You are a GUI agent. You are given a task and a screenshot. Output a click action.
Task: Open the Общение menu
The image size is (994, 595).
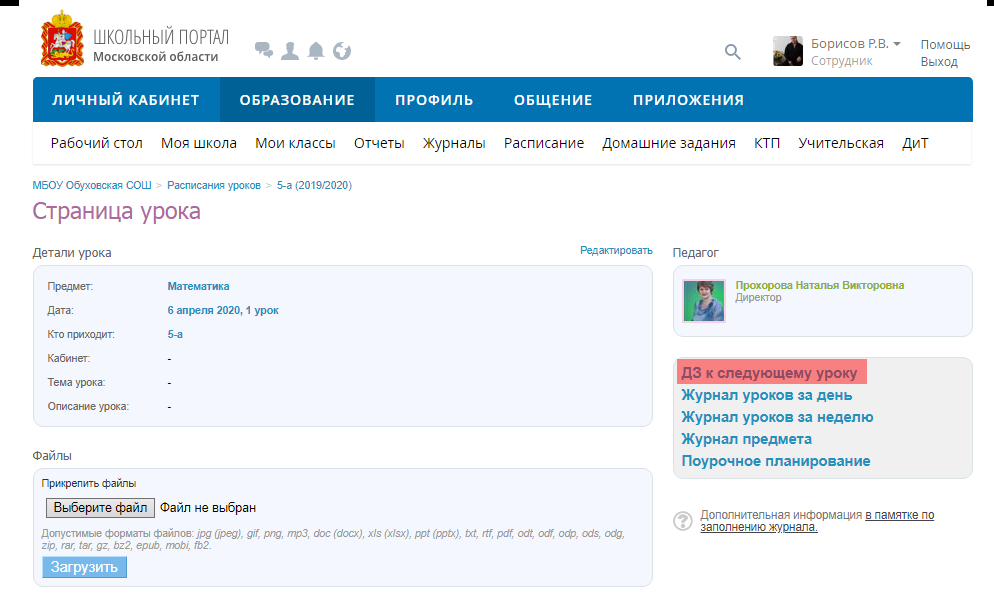coord(553,100)
